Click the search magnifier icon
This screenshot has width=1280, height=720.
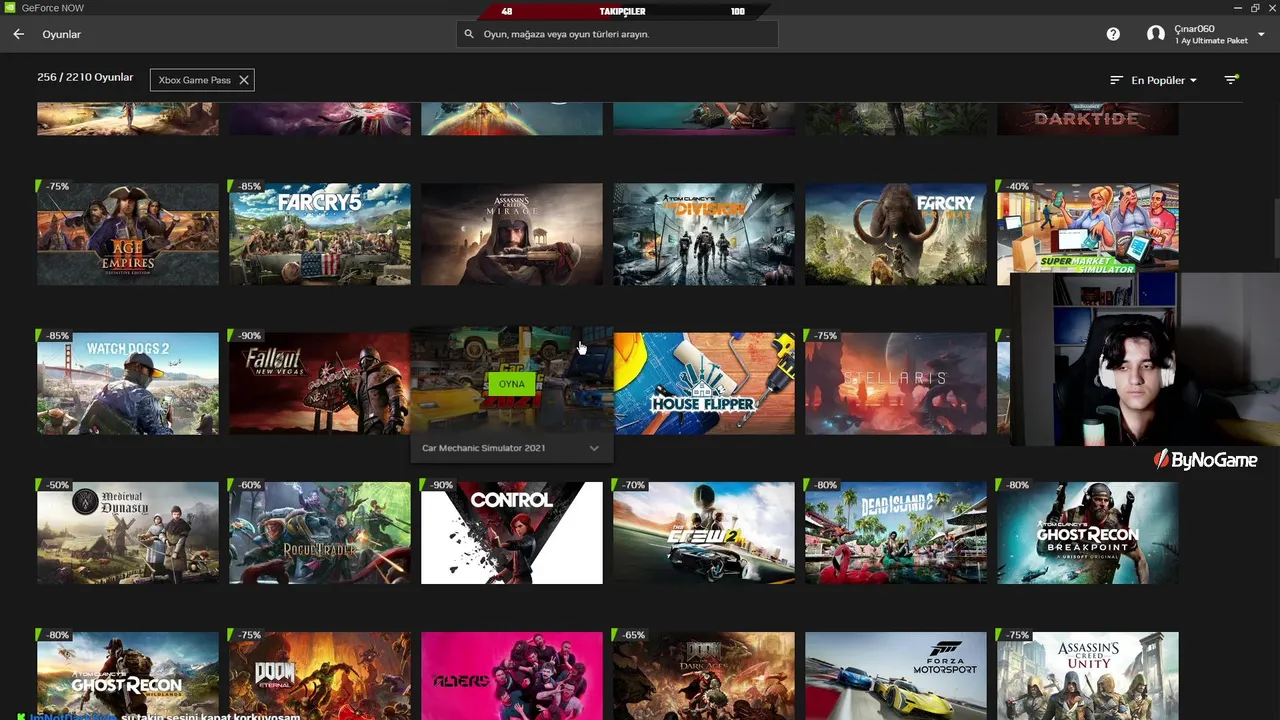coord(469,34)
